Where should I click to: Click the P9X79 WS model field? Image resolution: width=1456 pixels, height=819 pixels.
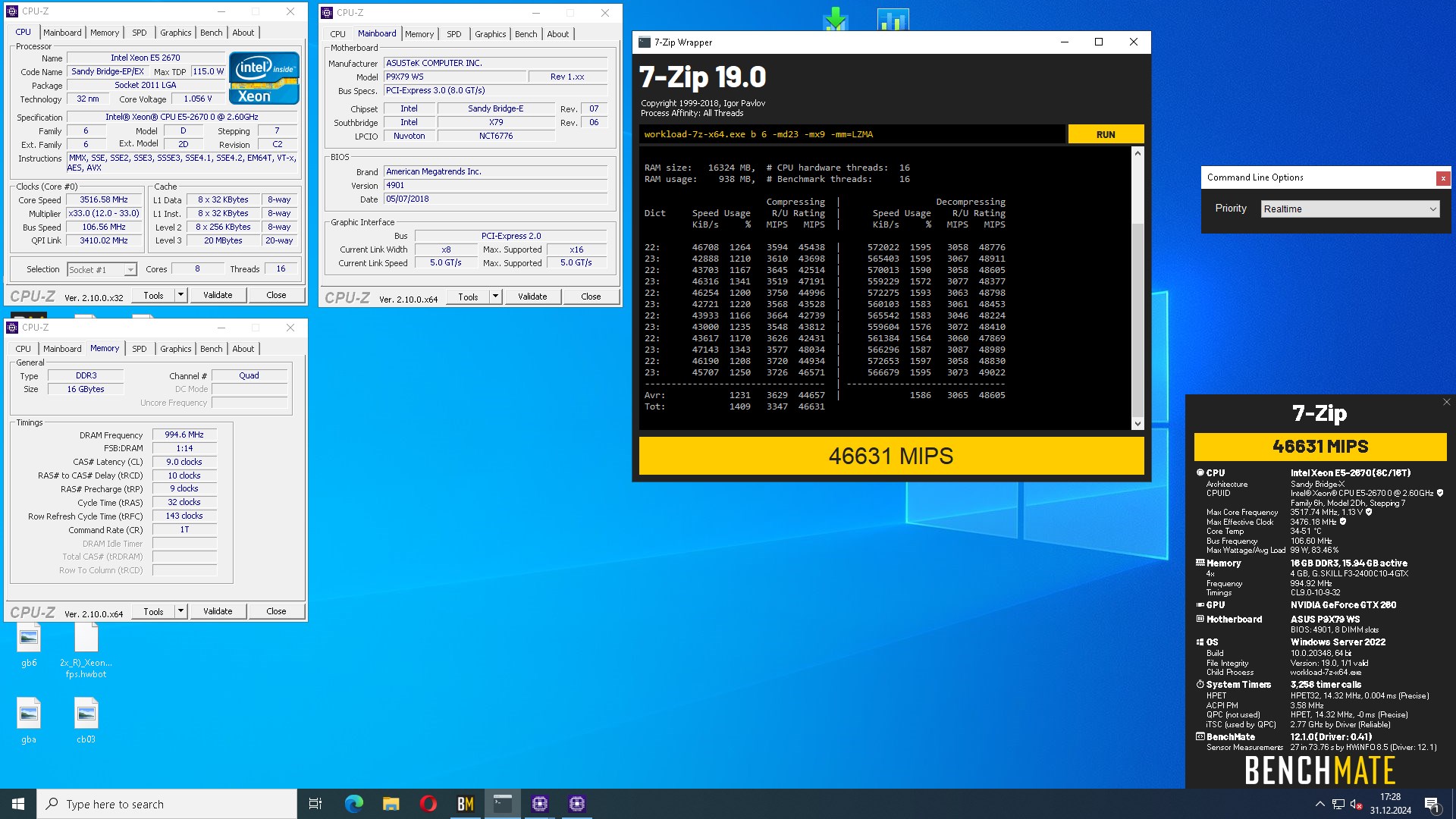click(454, 77)
